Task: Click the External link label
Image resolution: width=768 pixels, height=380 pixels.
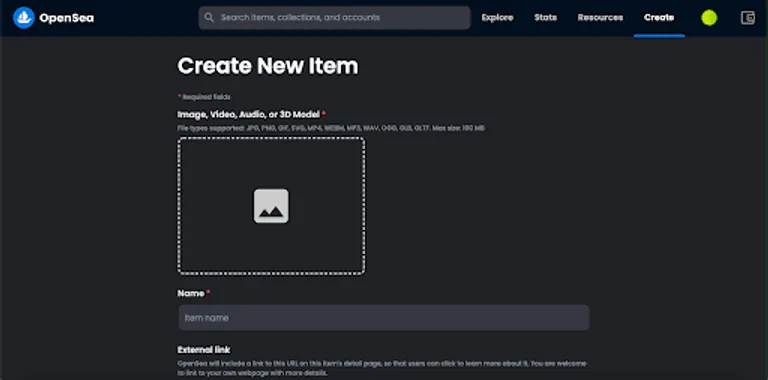Action: point(204,350)
